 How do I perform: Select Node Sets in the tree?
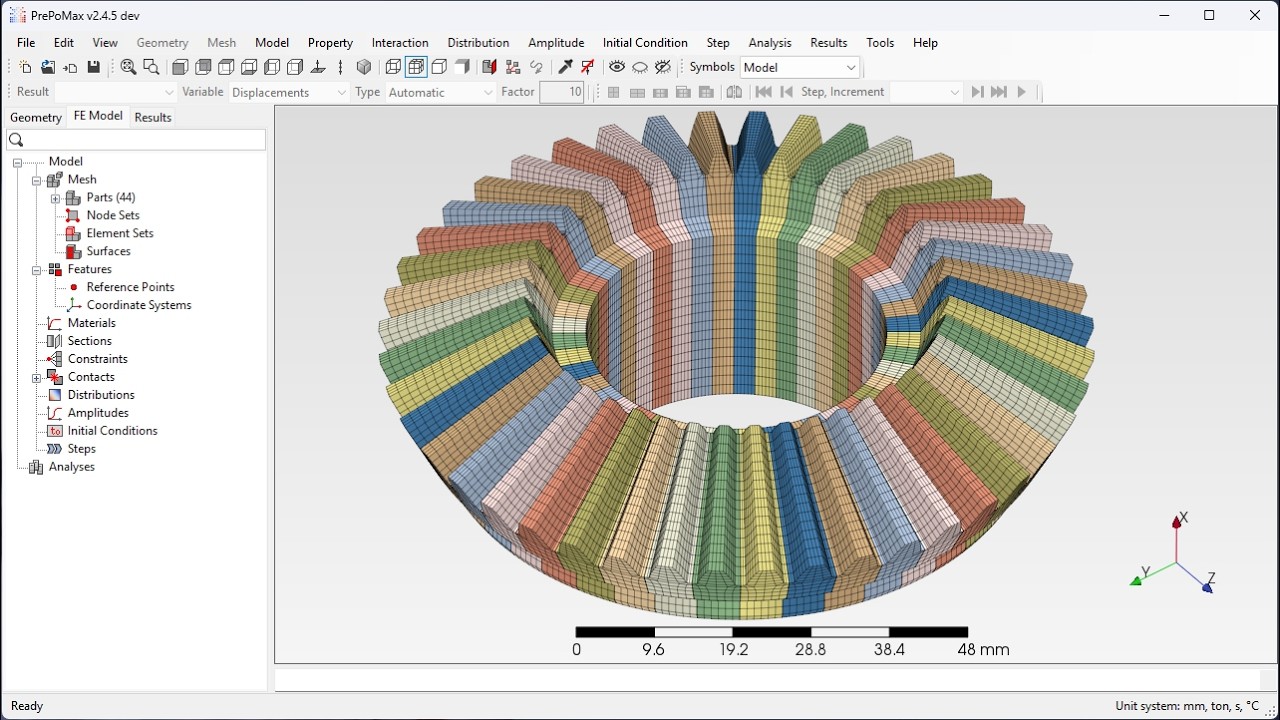113,215
